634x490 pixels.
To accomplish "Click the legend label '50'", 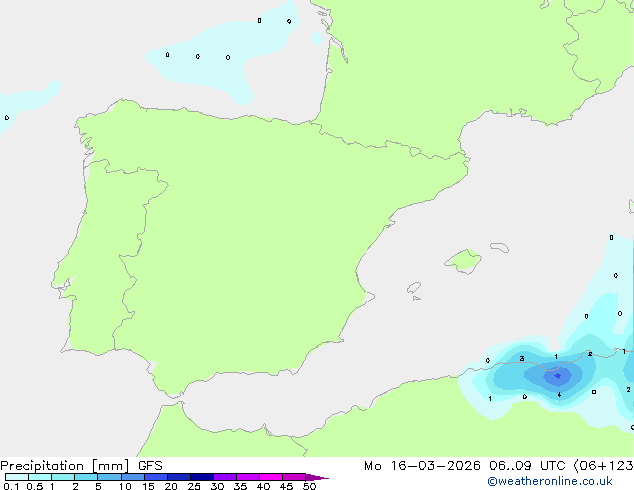I will (309, 486).
